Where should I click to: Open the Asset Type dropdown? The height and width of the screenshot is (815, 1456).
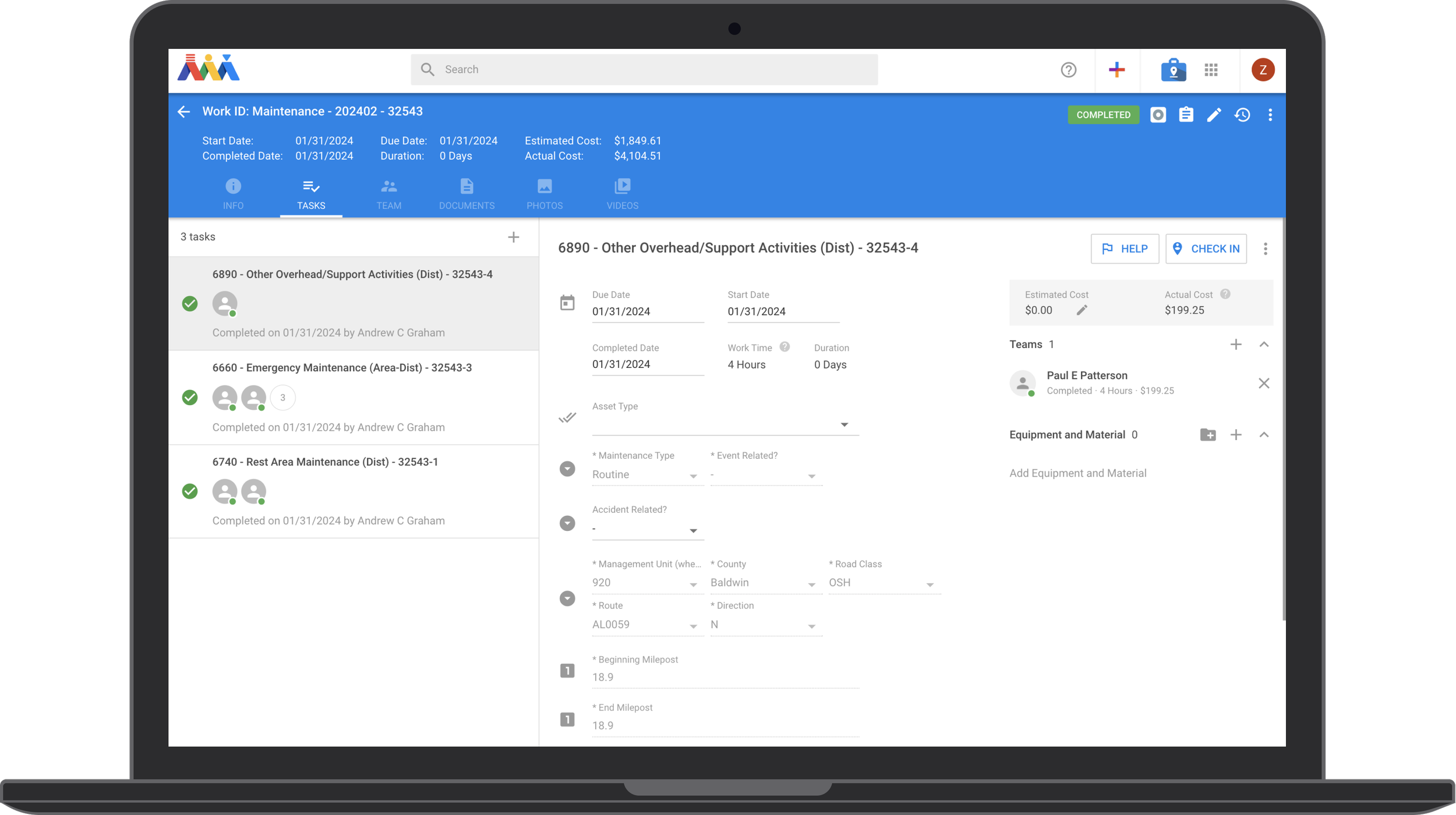[x=725, y=424]
